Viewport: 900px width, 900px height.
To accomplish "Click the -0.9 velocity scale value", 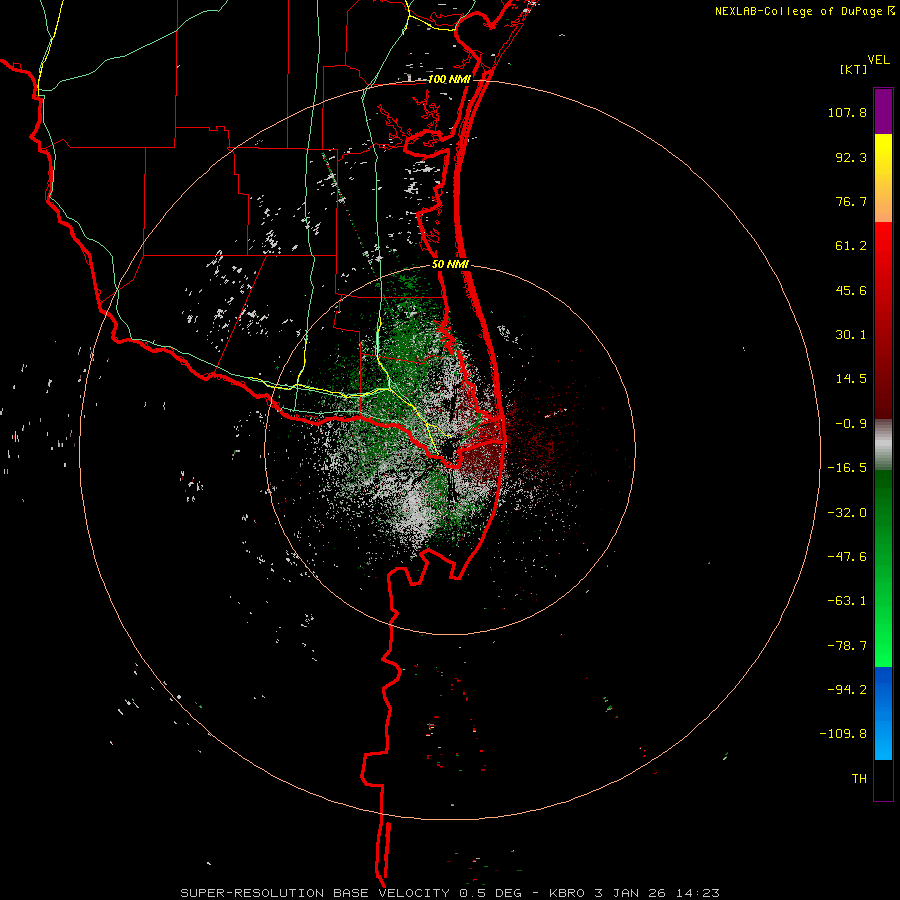I will pos(851,424).
